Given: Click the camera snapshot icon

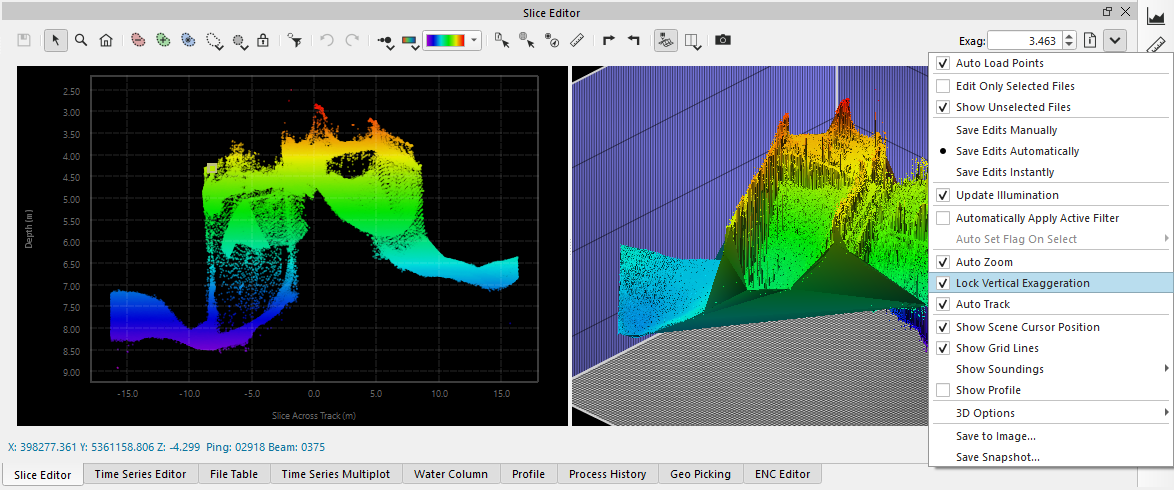Looking at the screenshot, I should (722, 40).
